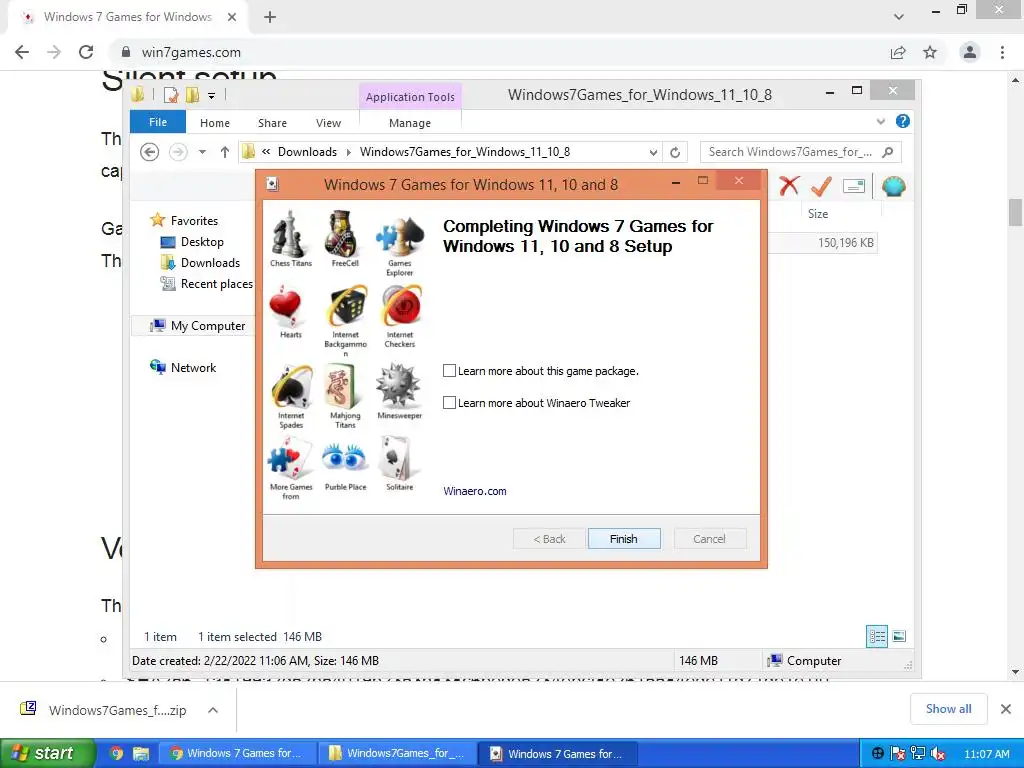Open the Windows start button
1024x768 pixels.
pyautogui.click(x=47, y=753)
